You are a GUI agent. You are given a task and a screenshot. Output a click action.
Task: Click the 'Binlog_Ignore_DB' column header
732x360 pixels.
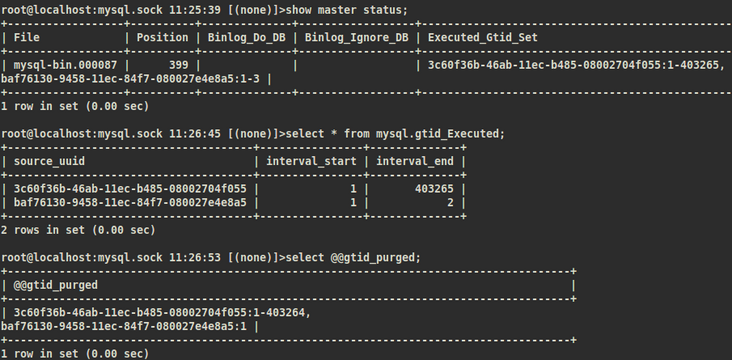357,38
